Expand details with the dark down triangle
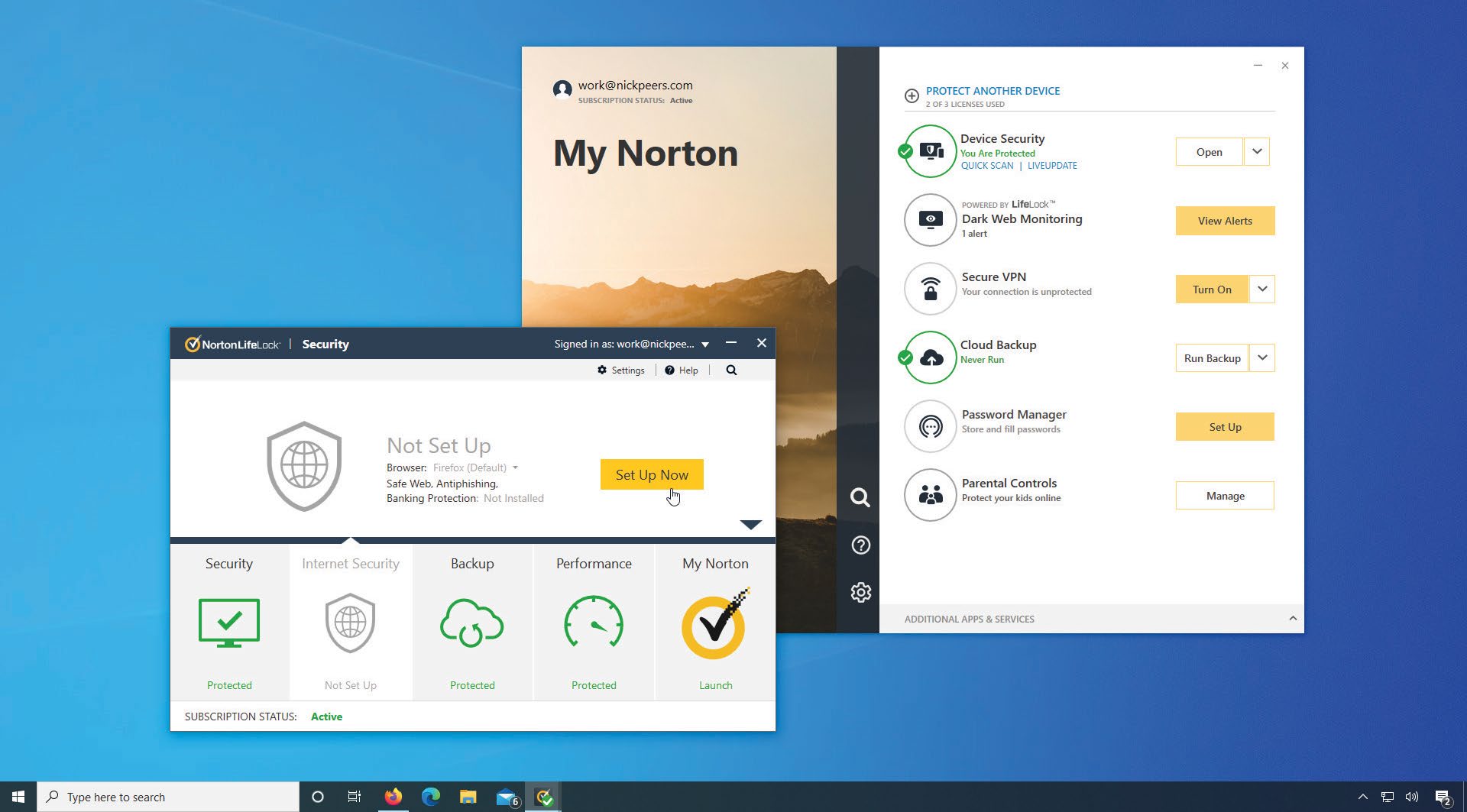This screenshot has height=812, width=1467. [x=751, y=525]
